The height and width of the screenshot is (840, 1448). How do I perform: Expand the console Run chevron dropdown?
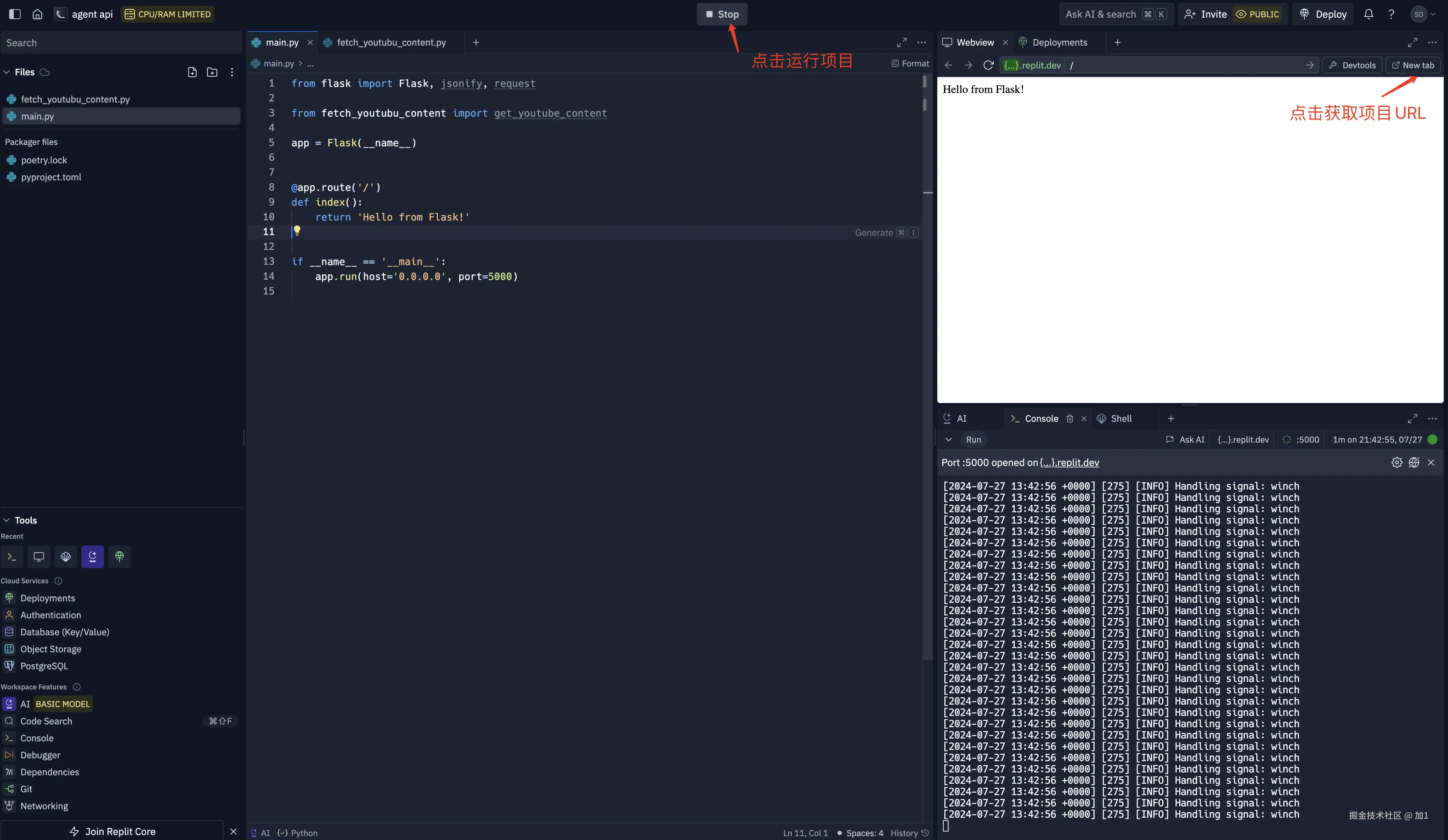click(x=948, y=439)
